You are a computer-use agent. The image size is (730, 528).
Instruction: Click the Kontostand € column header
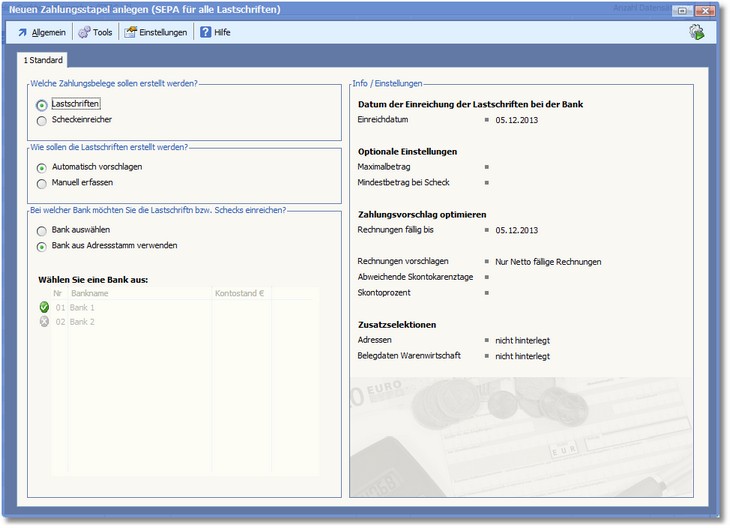[x=239, y=294]
